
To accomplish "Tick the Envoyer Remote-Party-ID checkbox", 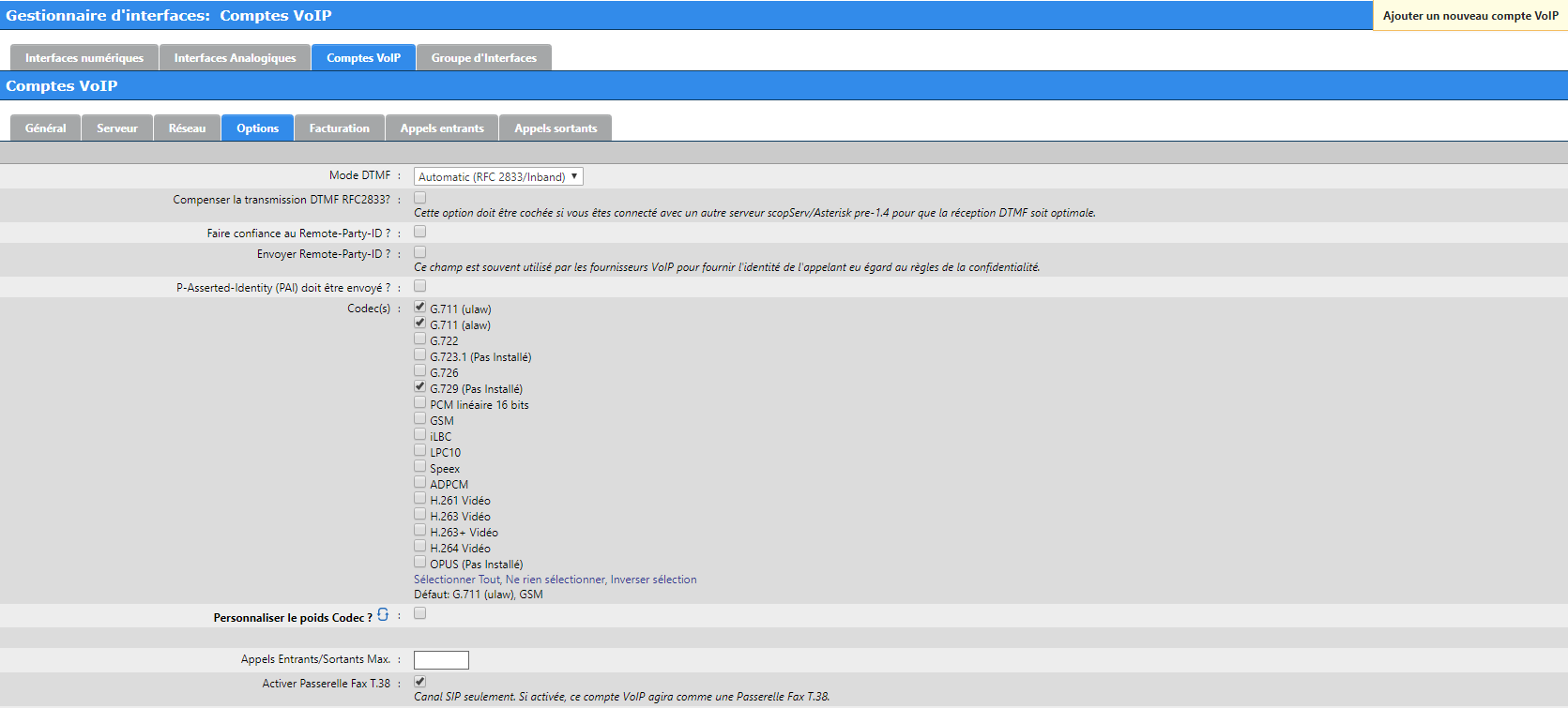I will tap(420, 252).
